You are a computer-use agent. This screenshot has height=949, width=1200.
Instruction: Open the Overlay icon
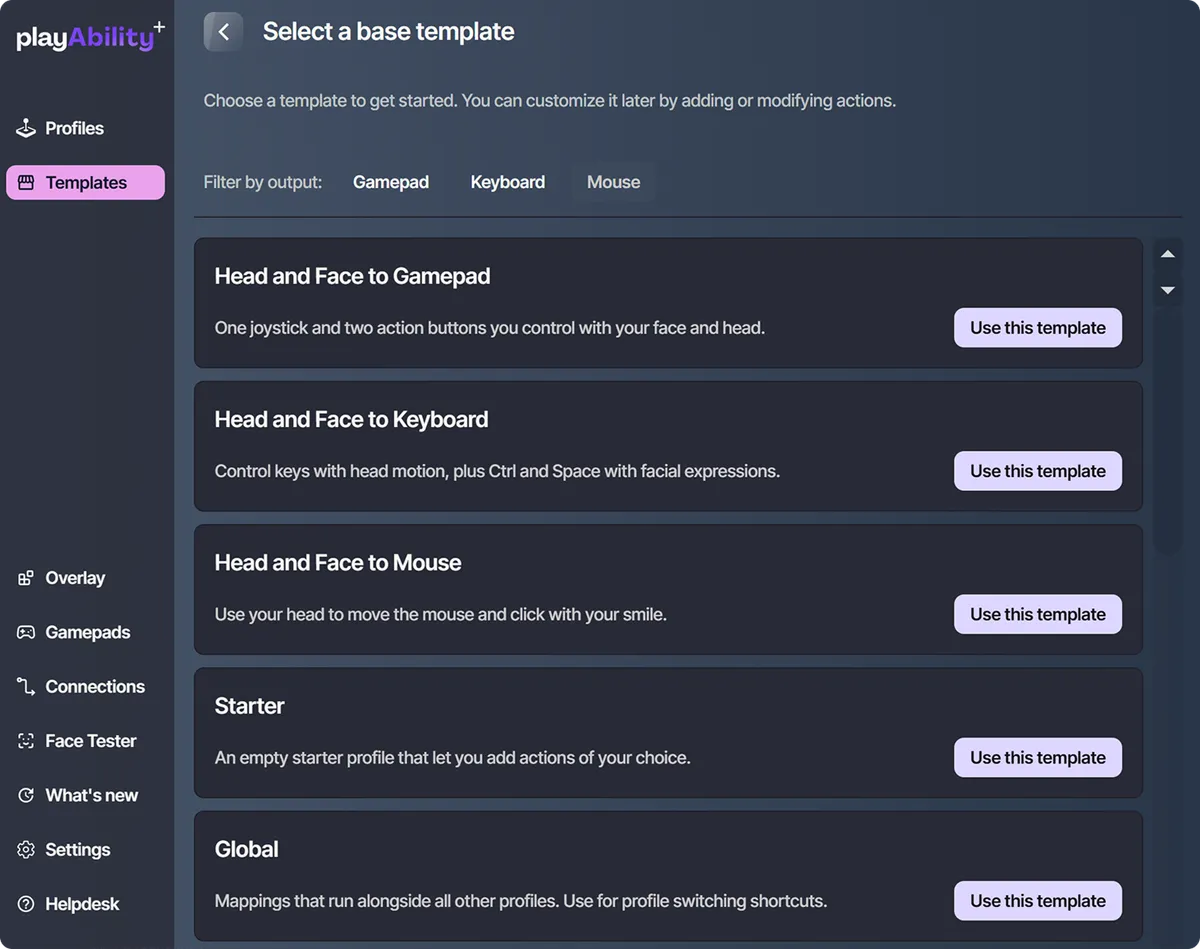click(24, 578)
